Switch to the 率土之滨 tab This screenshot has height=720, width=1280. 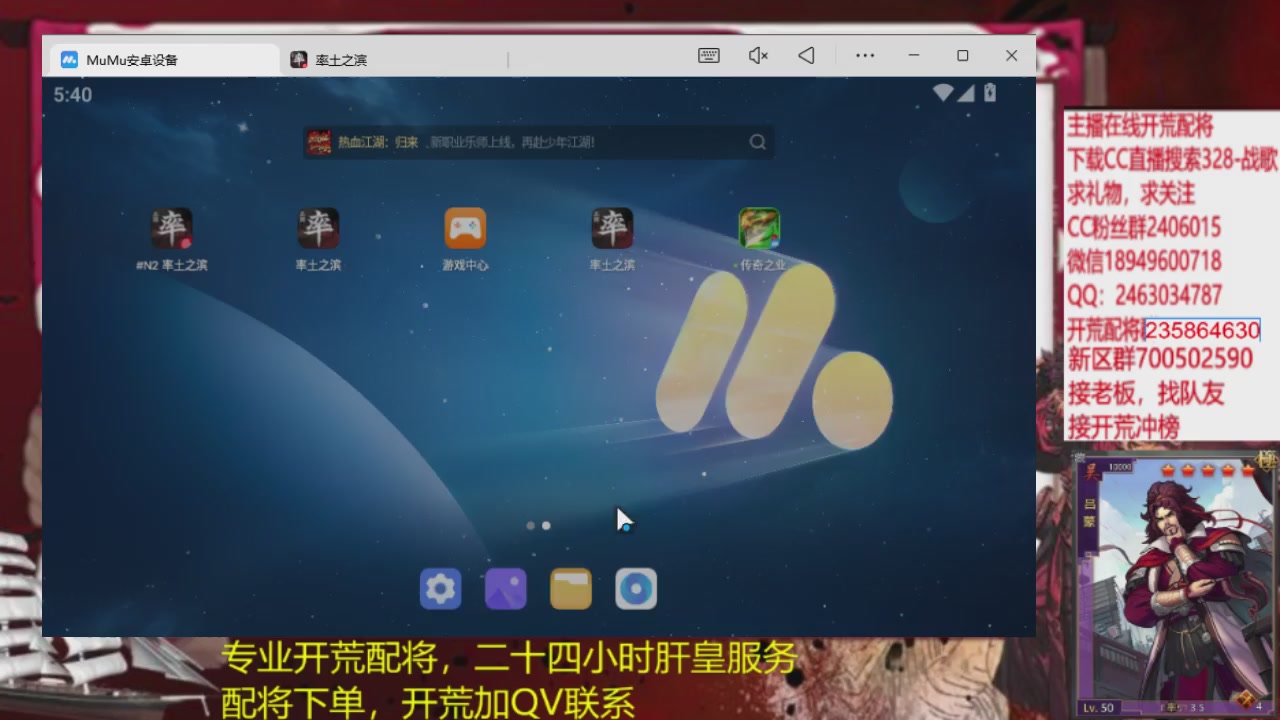click(x=340, y=59)
